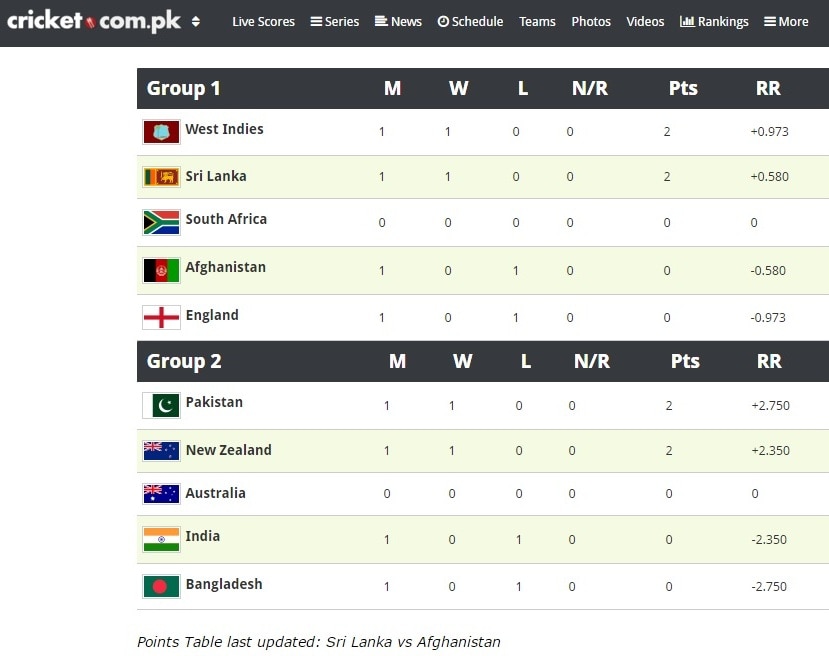Click the Australia flag icon
The height and width of the screenshot is (656, 829).
tap(161, 494)
